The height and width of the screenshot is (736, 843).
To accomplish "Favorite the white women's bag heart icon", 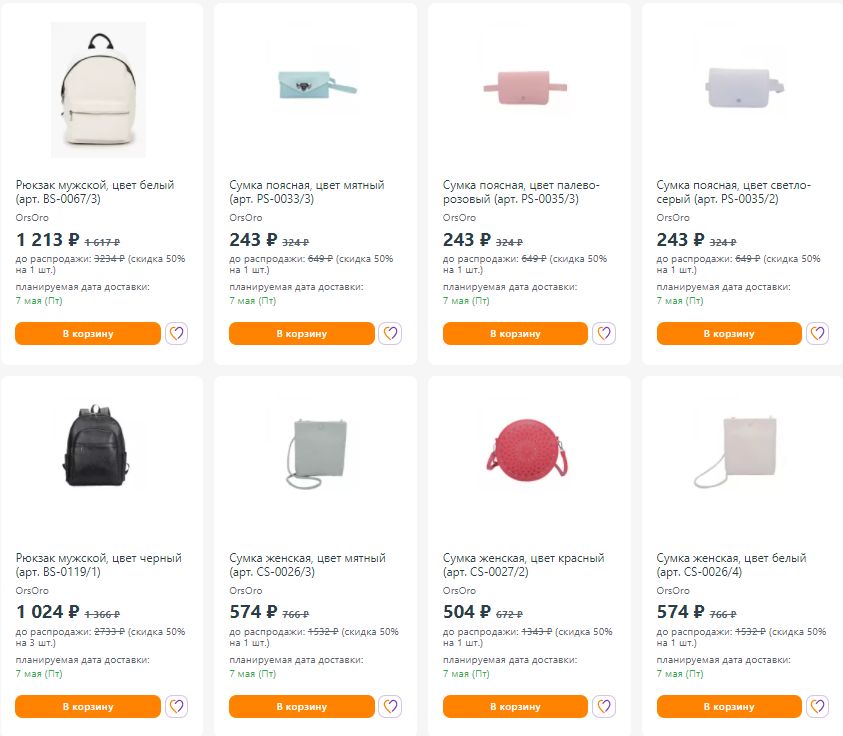I will point(817,706).
